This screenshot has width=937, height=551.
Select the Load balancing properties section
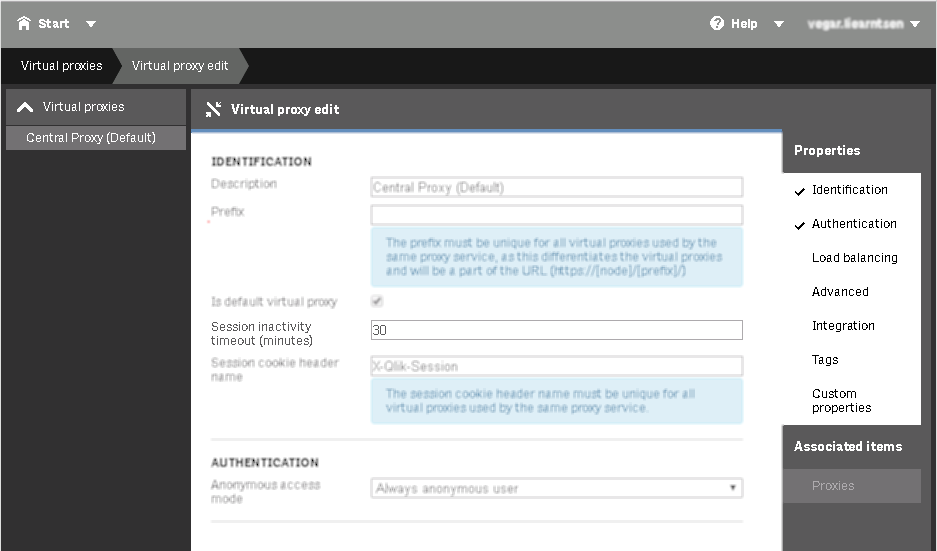pyautogui.click(x=854, y=258)
